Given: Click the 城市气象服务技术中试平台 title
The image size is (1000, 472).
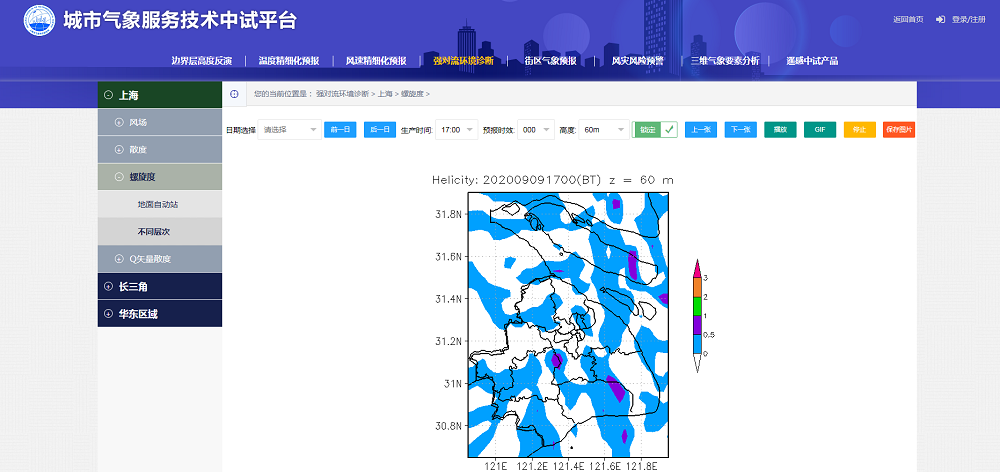Looking at the screenshot, I should (180, 20).
